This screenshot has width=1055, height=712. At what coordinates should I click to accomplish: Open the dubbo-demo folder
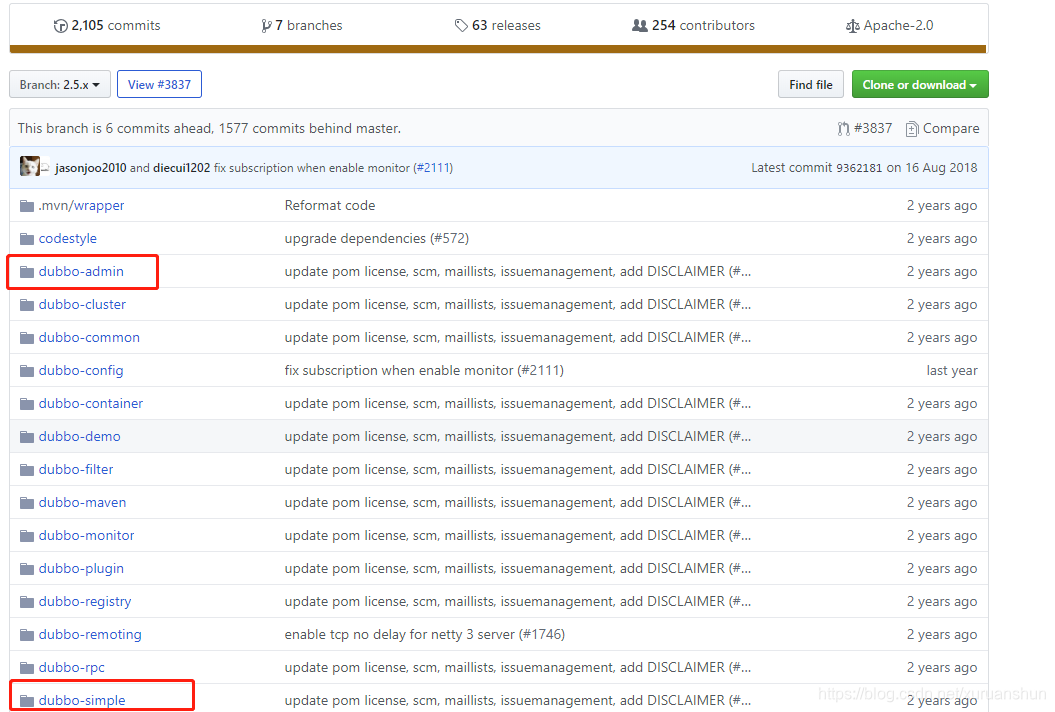79,436
